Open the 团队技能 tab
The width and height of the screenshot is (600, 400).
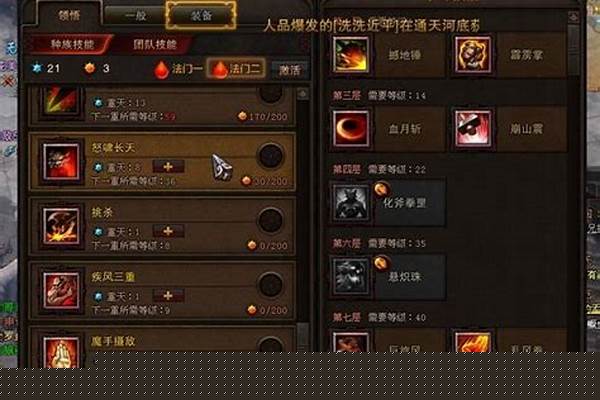tap(155, 44)
